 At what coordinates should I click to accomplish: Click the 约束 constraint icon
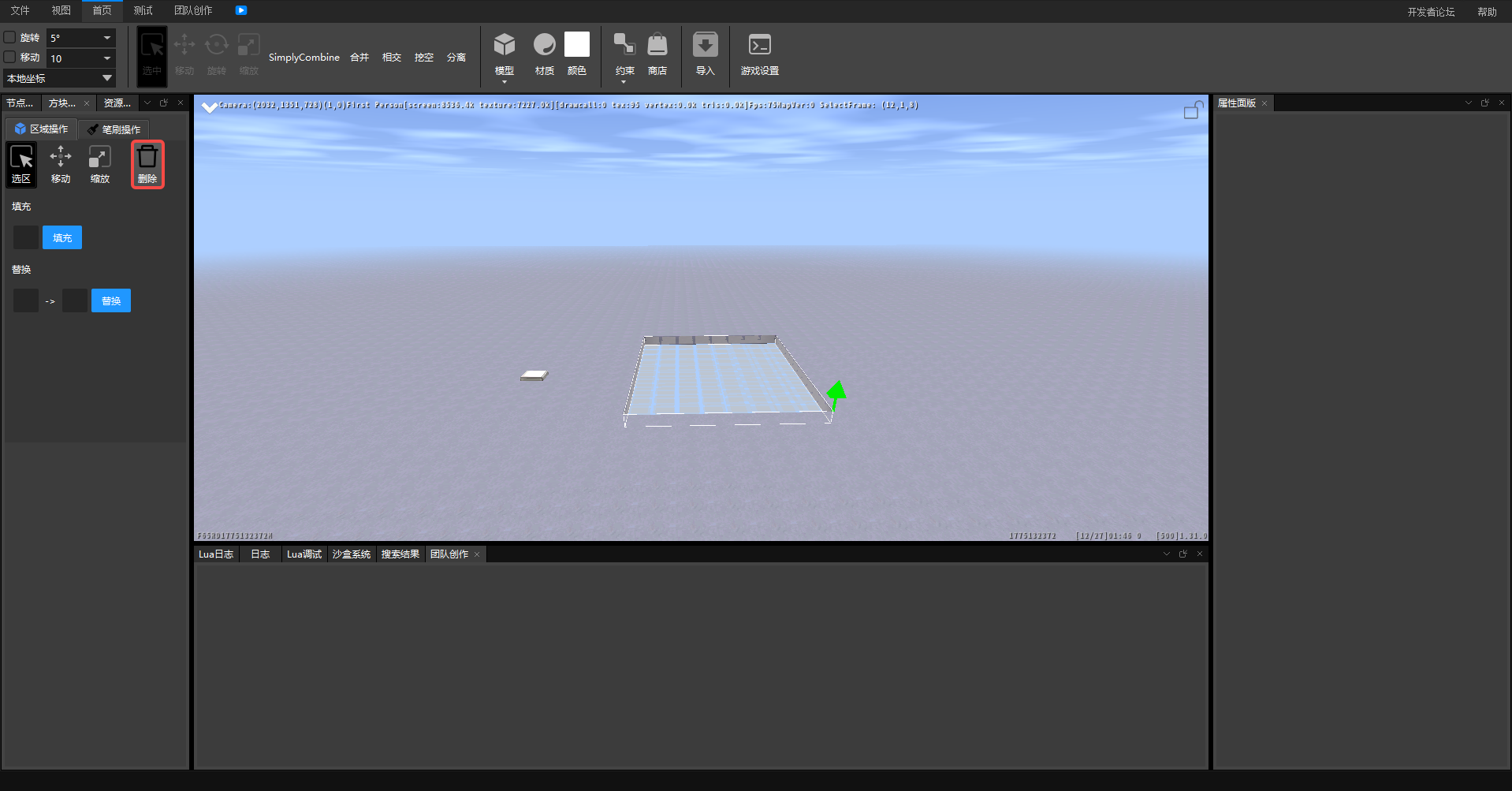click(x=624, y=46)
